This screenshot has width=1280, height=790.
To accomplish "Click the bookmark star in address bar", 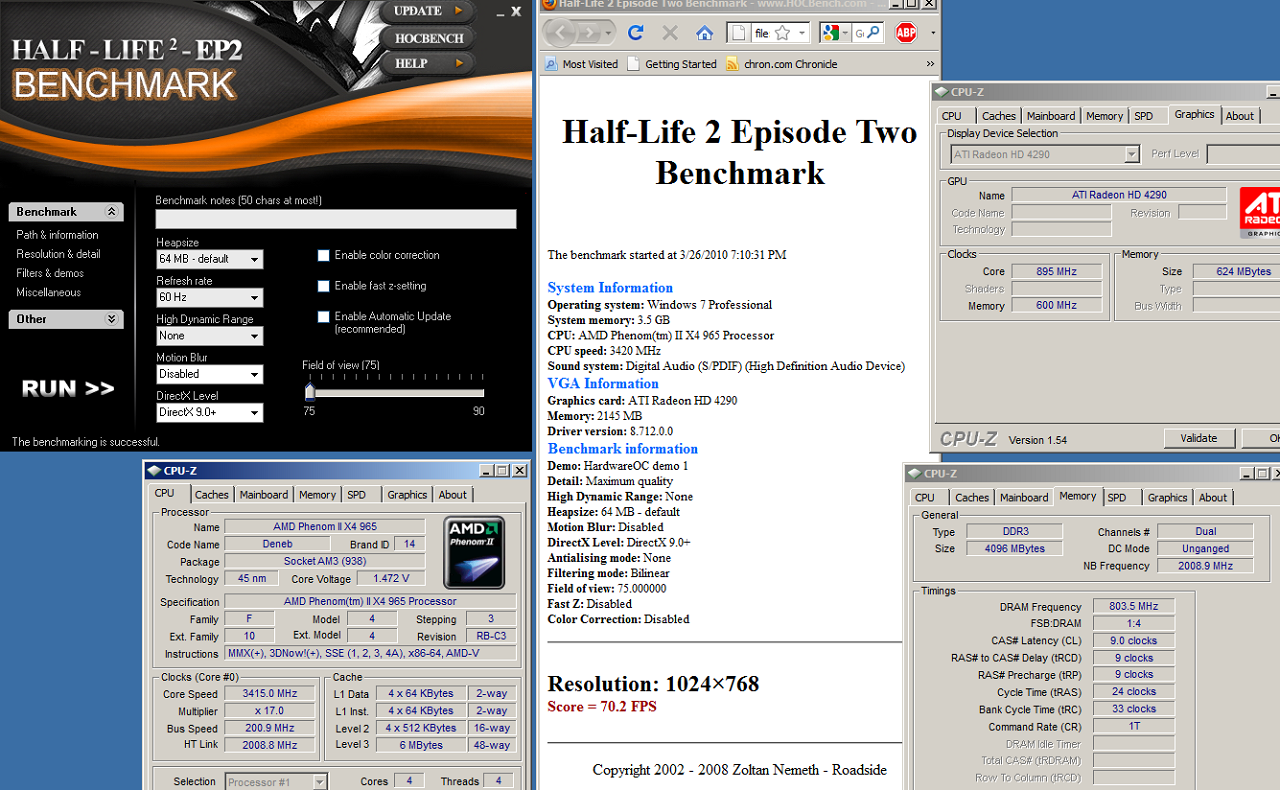I will coord(783,33).
